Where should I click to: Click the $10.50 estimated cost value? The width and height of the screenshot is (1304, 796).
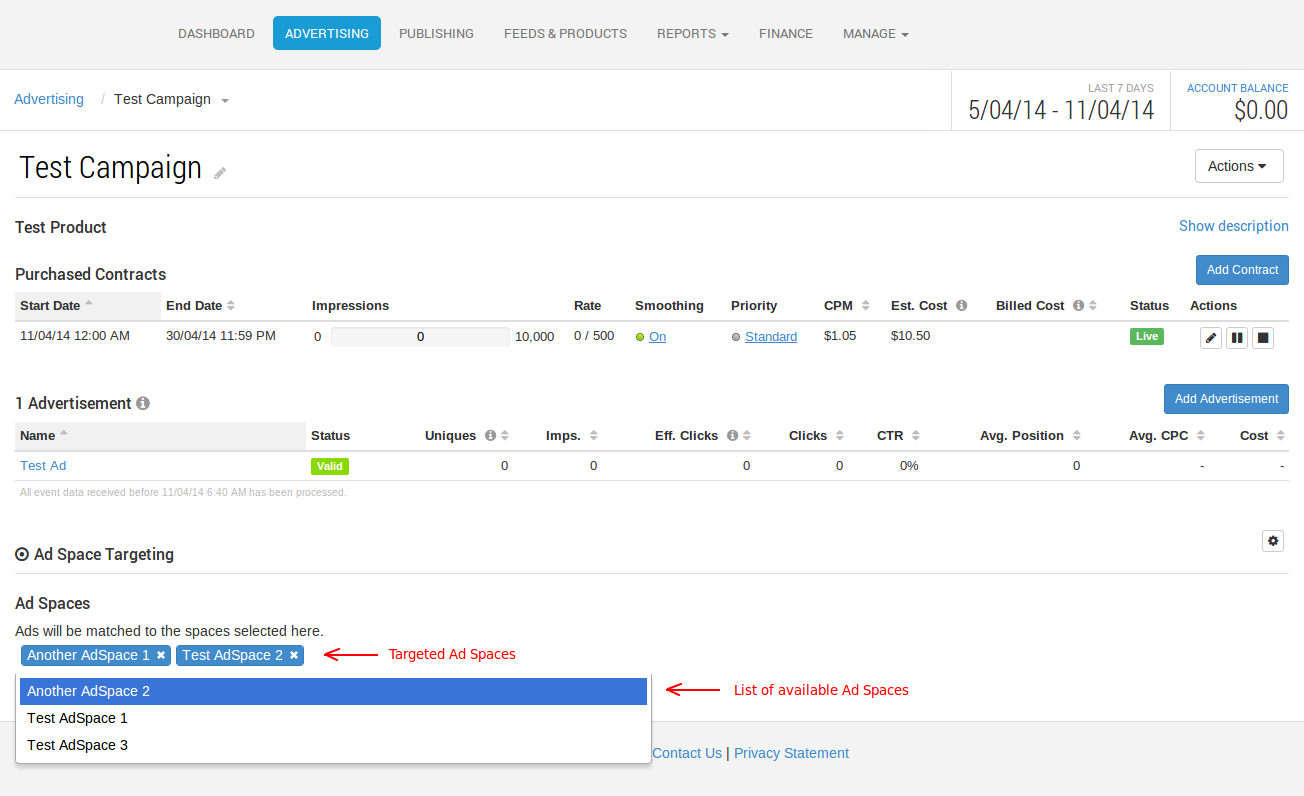click(x=911, y=336)
